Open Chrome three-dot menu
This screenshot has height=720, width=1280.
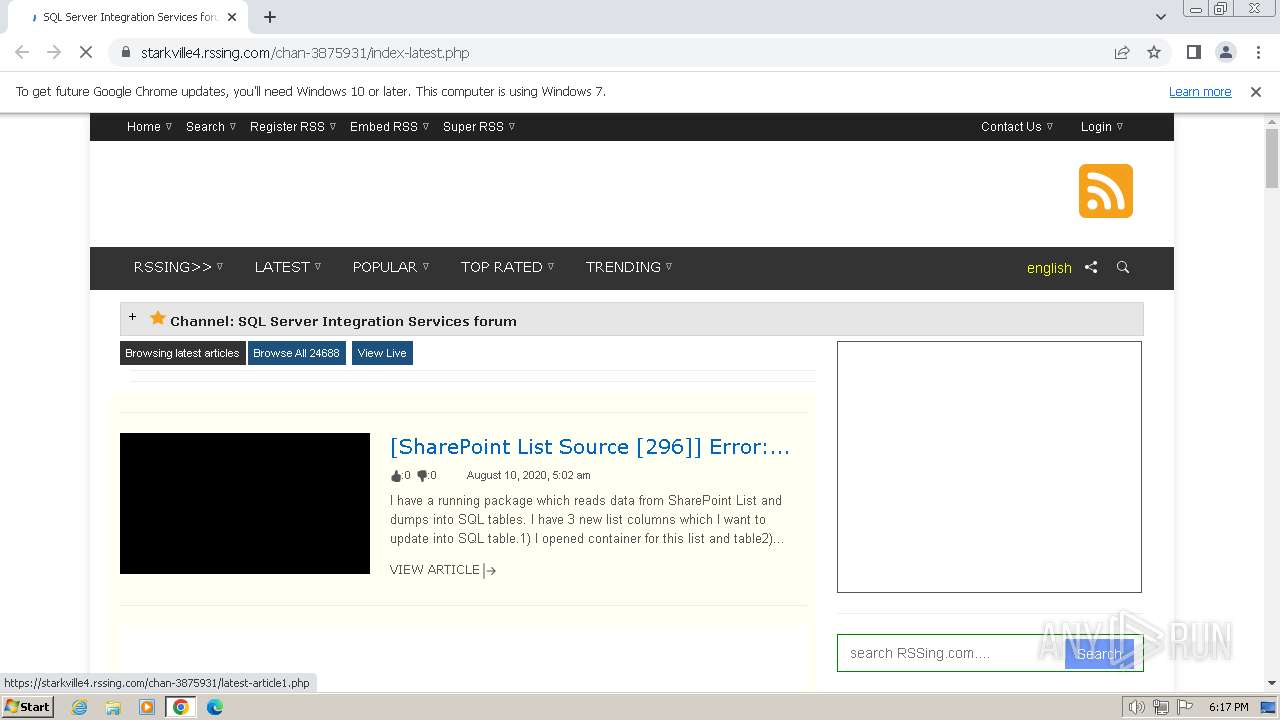coord(1258,52)
